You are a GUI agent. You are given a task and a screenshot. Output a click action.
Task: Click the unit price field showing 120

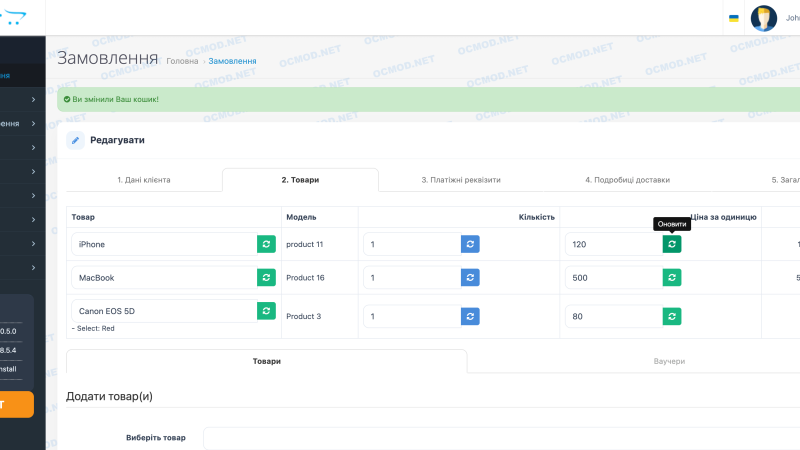[x=614, y=244]
